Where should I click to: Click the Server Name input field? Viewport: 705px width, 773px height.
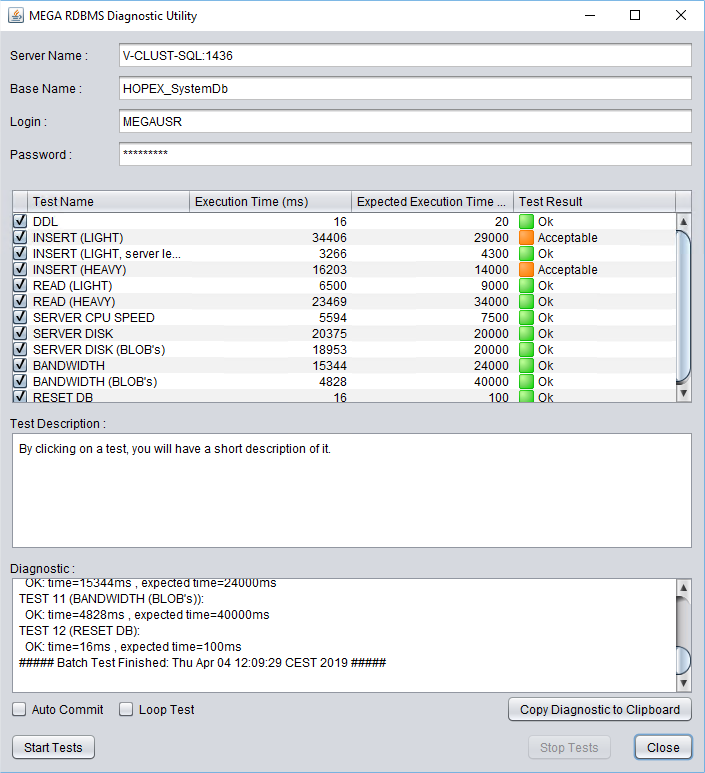tap(405, 56)
